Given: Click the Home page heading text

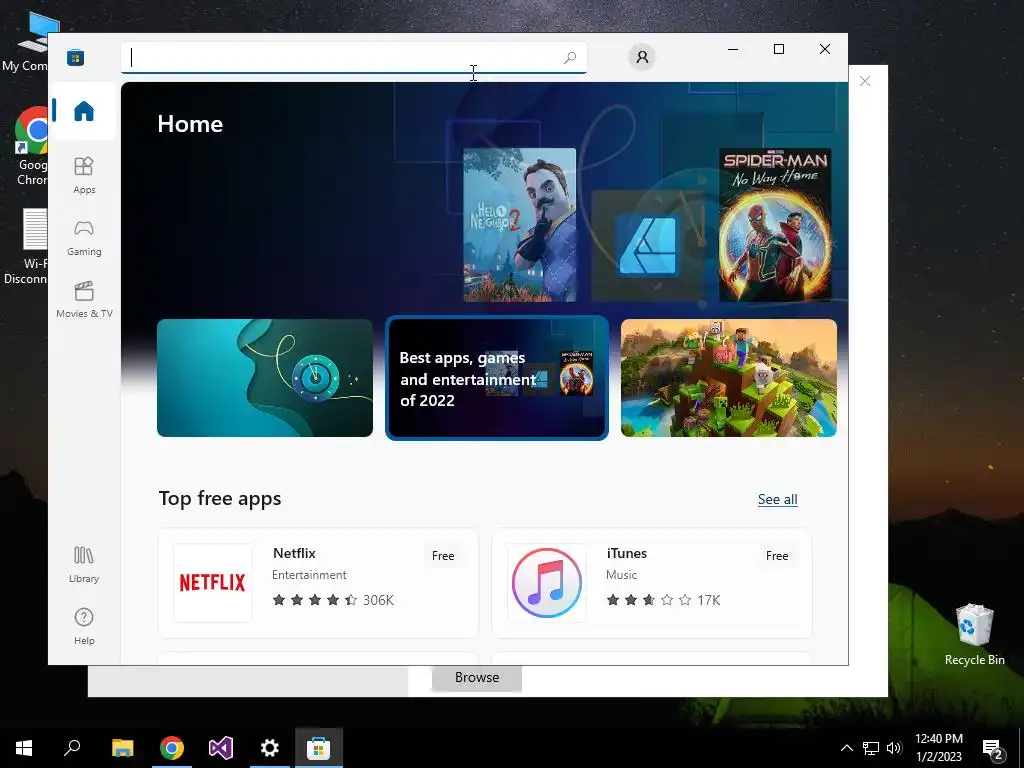Looking at the screenshot, I should [x=190, y=124].
